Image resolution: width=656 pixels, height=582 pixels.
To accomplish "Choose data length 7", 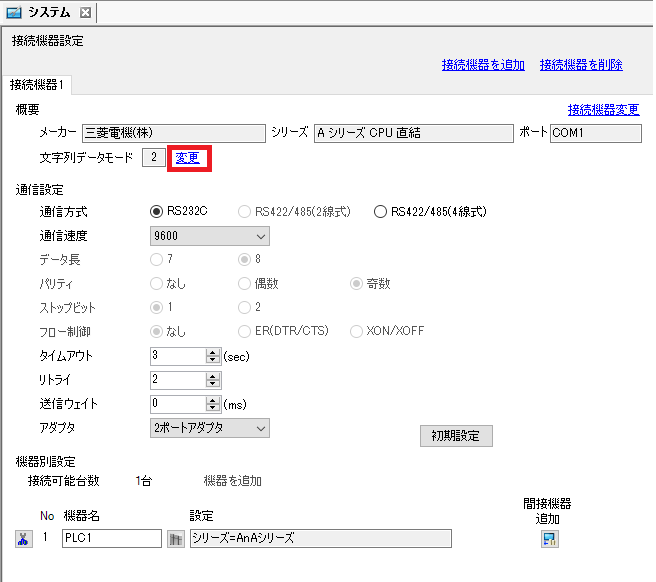I will click(156, 259).
